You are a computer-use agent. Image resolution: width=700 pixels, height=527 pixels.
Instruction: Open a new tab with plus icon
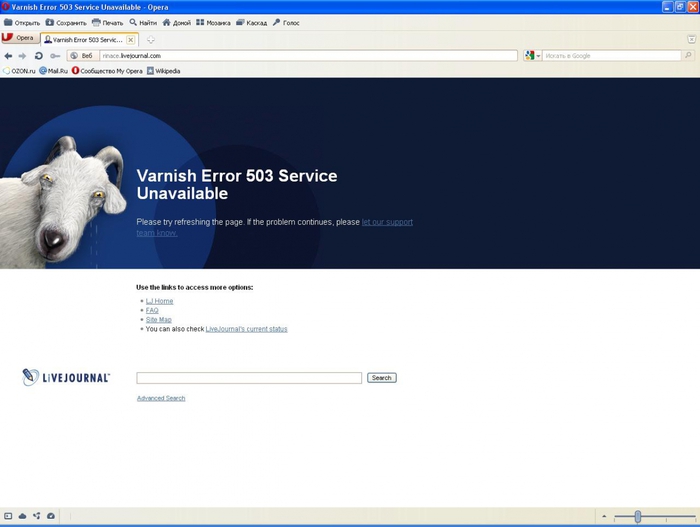pyautogui.click(x=151, y=40)
